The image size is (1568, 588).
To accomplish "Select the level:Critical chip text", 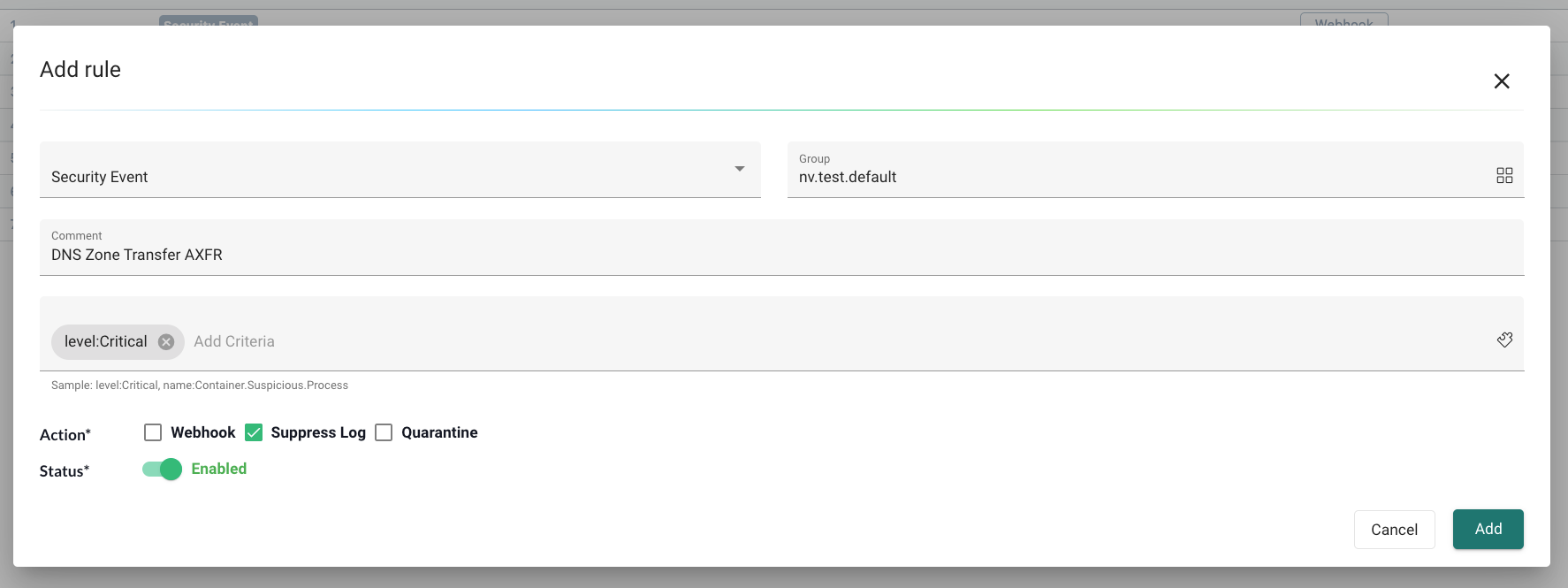I will click(106, 342).
